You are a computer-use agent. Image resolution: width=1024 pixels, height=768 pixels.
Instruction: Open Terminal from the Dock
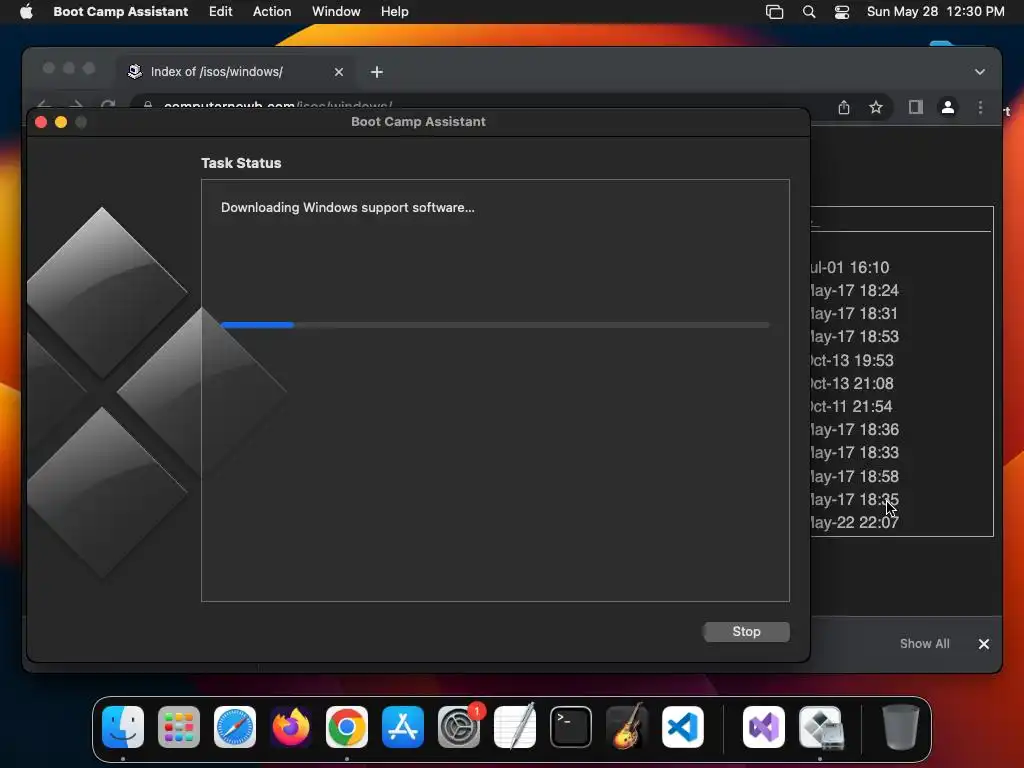(x=571, y=727)
